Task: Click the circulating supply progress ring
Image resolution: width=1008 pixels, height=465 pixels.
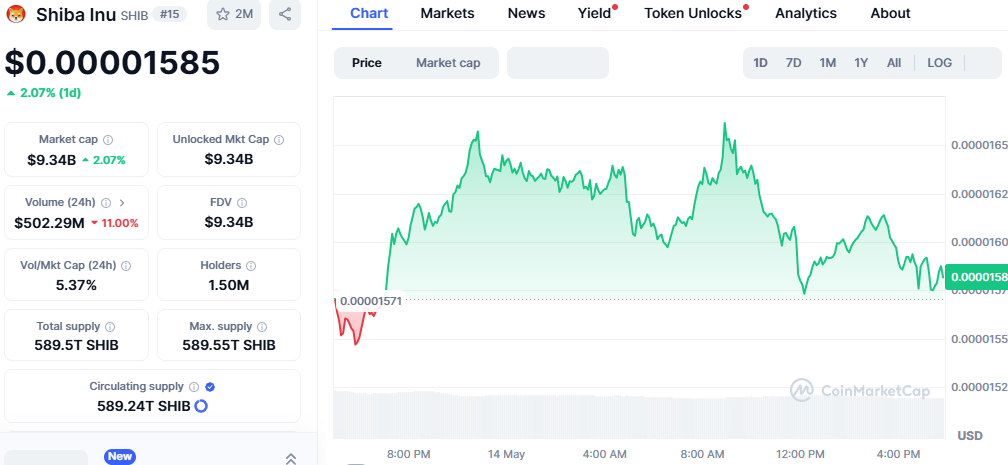Action: 201,406
